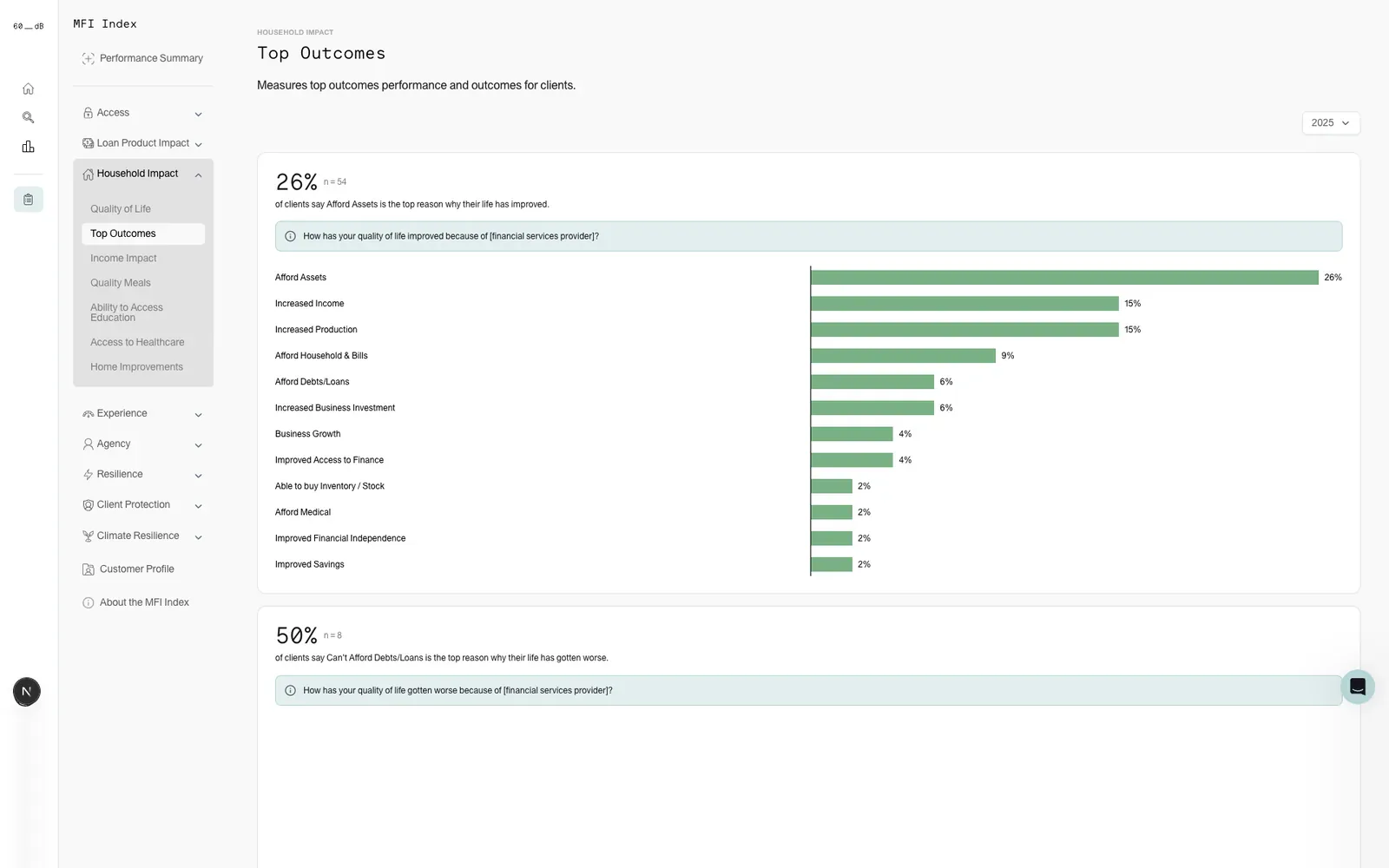Click the Afford Household & Bills bar

(x=903, y=356)
